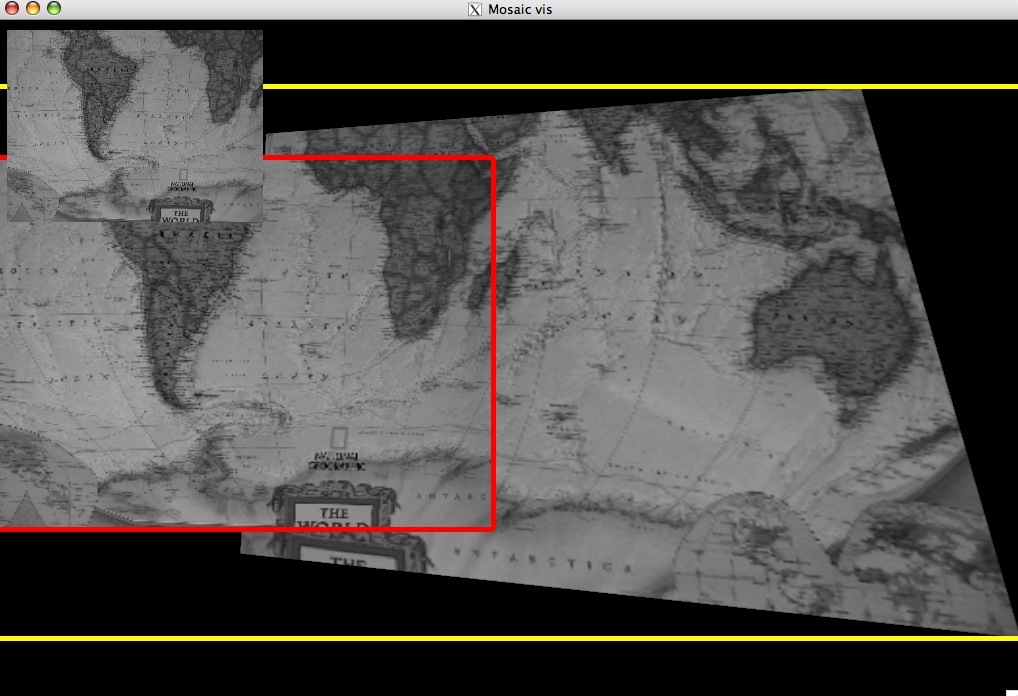This screenshot has width=1018, height=696.
Task: Zoom the window using the green button
Action: click(54, 9)
